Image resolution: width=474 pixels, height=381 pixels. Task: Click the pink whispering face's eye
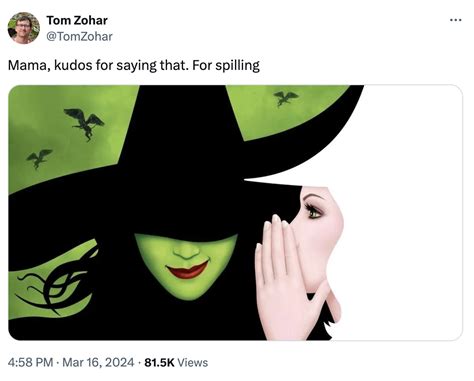pos(313,211)
